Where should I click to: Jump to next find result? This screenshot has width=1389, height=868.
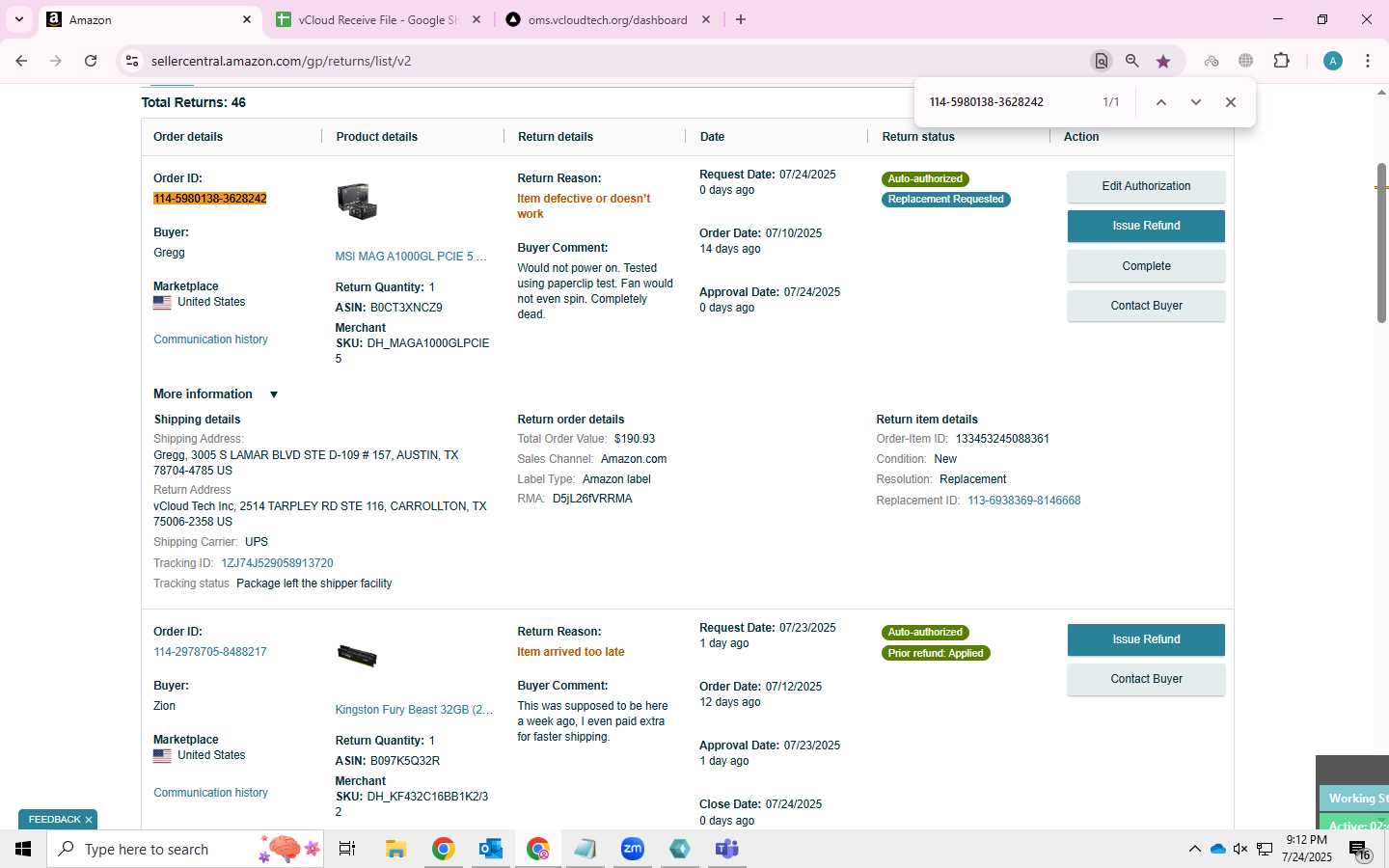(1196, 102)
